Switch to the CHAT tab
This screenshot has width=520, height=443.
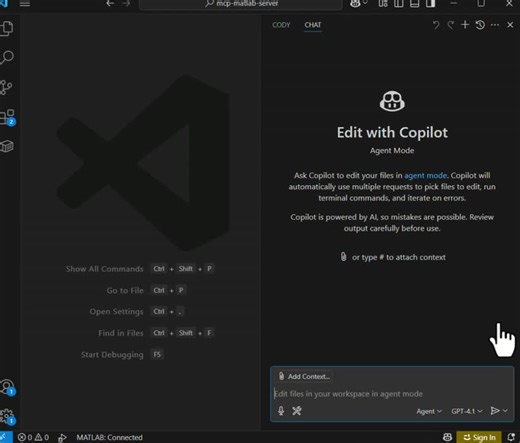313,25
